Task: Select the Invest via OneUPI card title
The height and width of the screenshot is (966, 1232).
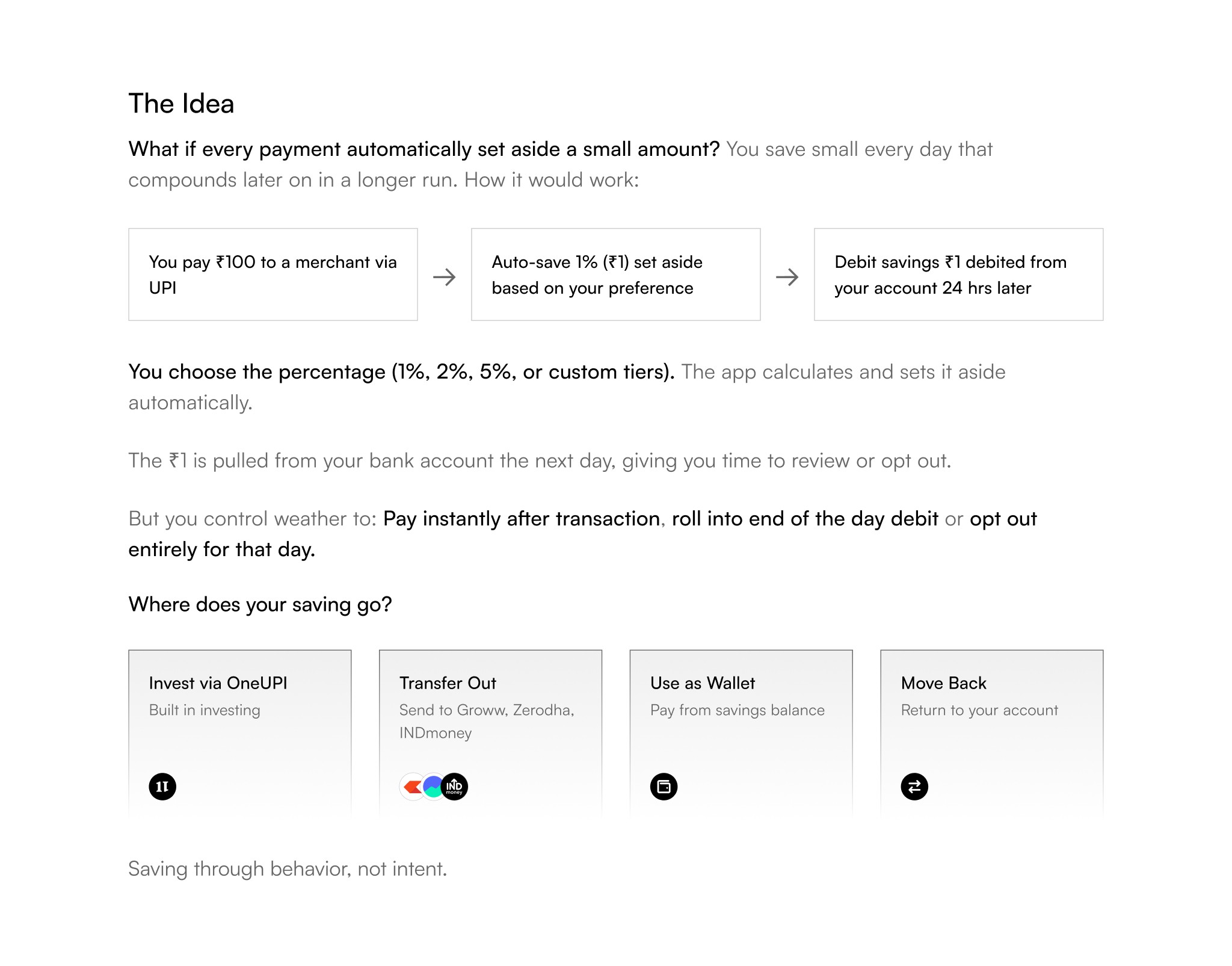Action: point(218,683)
